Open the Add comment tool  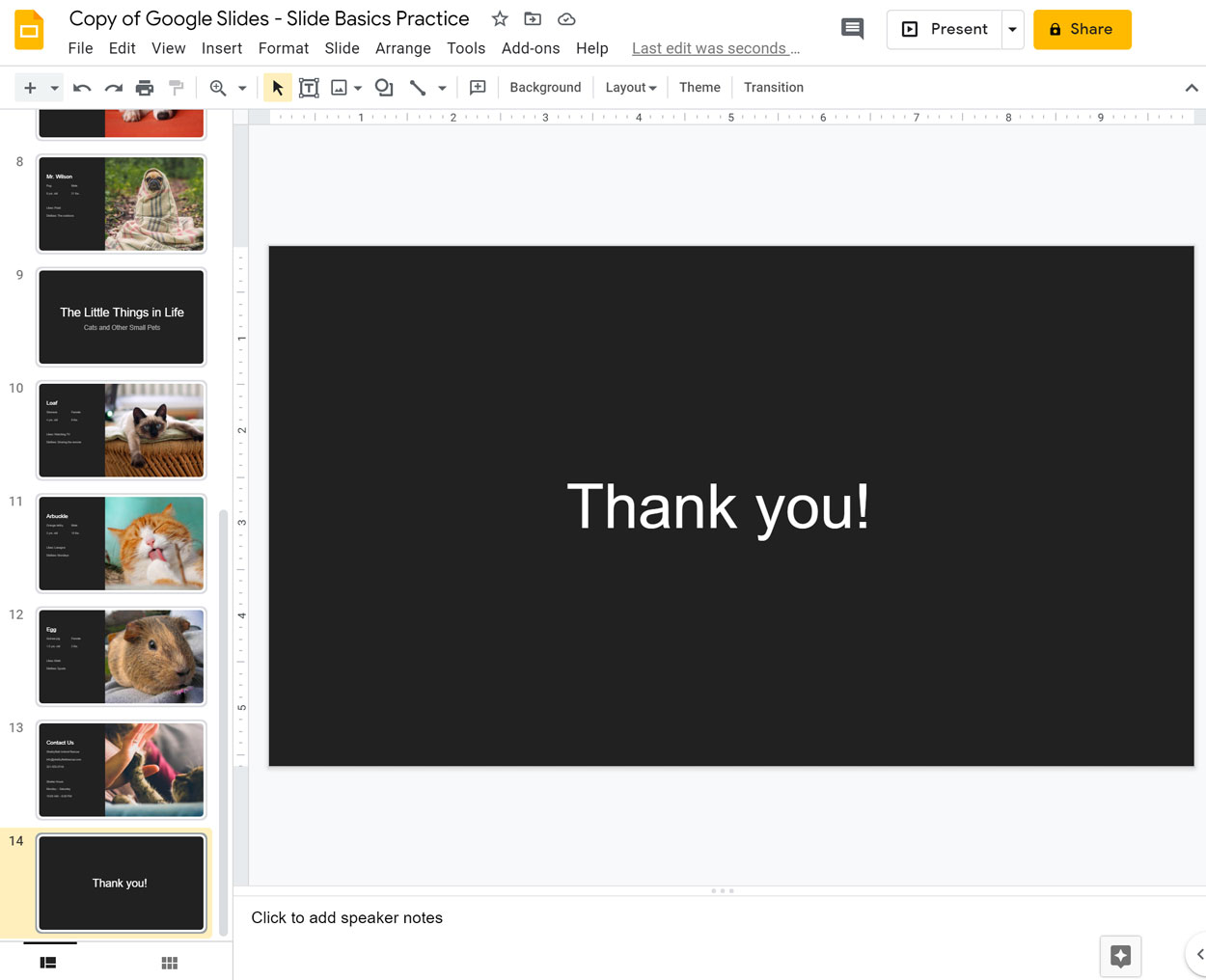[477, 87]
